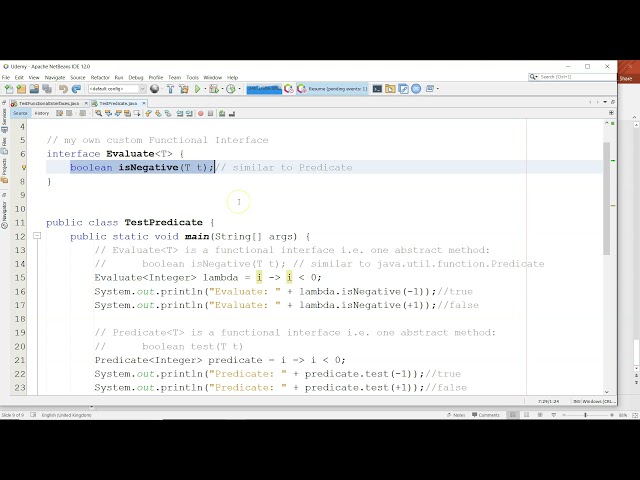Place cursor on line 15 lambda text

[x=220, y=278]
